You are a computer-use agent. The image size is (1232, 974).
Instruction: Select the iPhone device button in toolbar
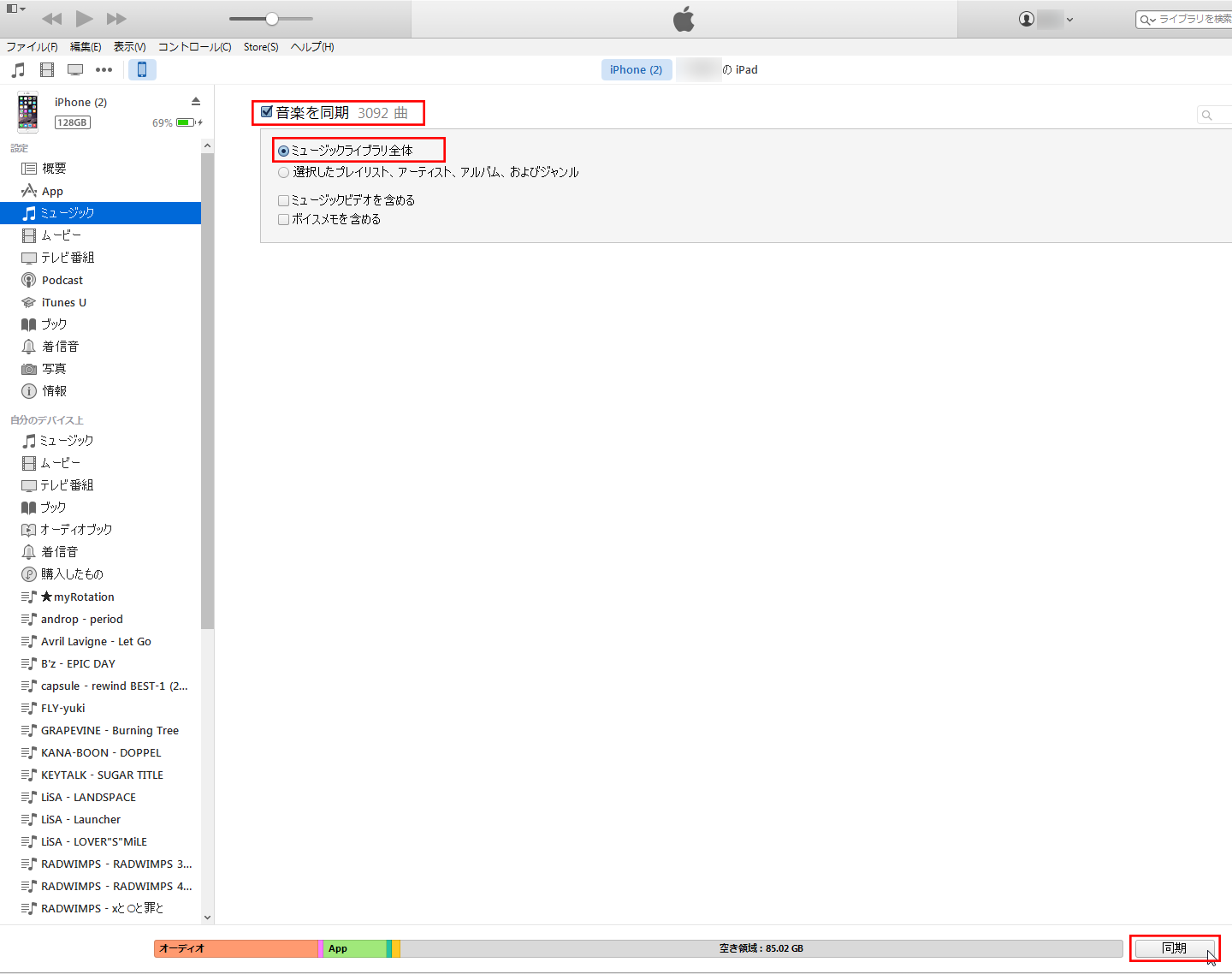pyautogui.click(x=142, y=69)
